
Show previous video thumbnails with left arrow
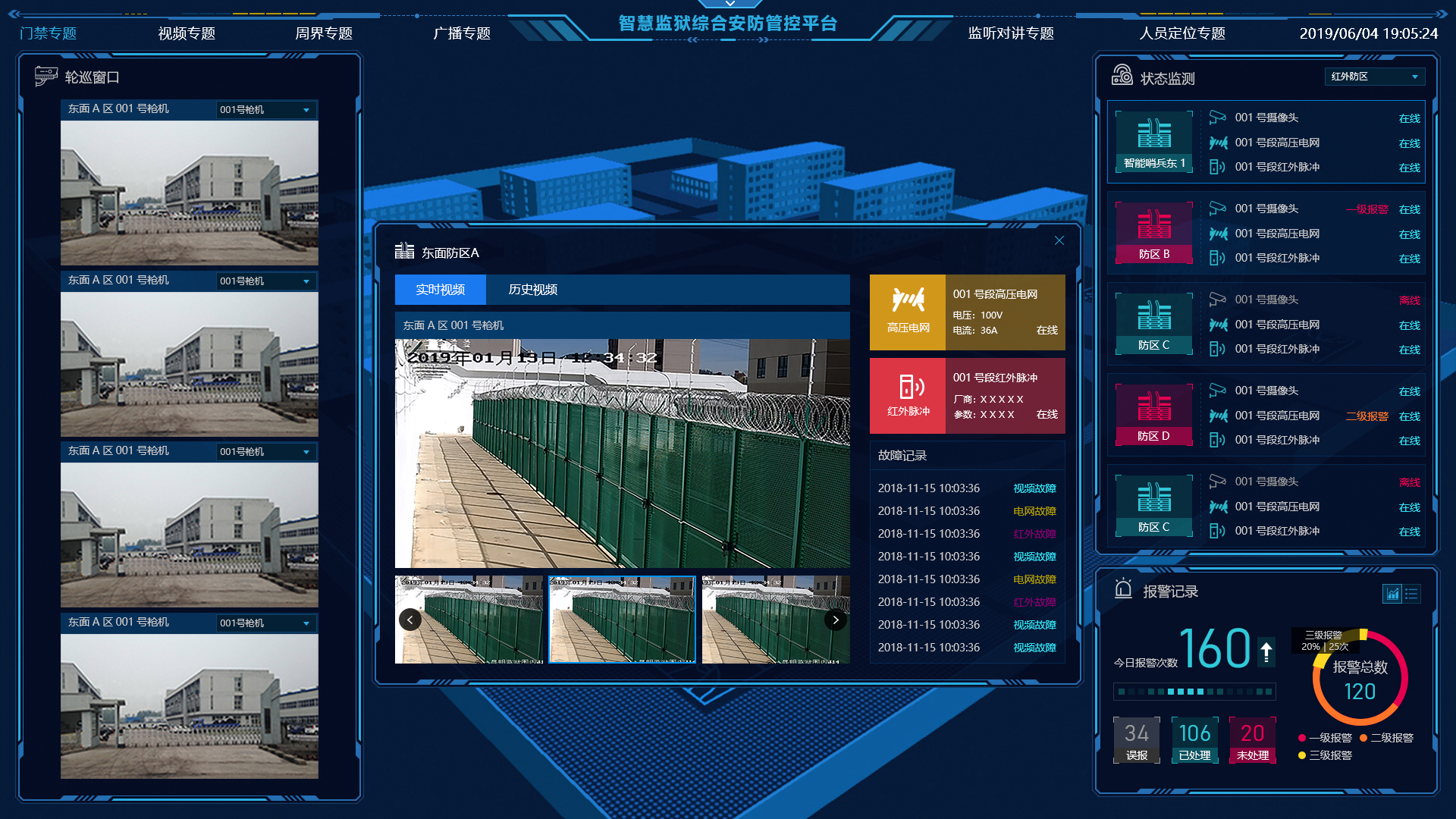409,620
